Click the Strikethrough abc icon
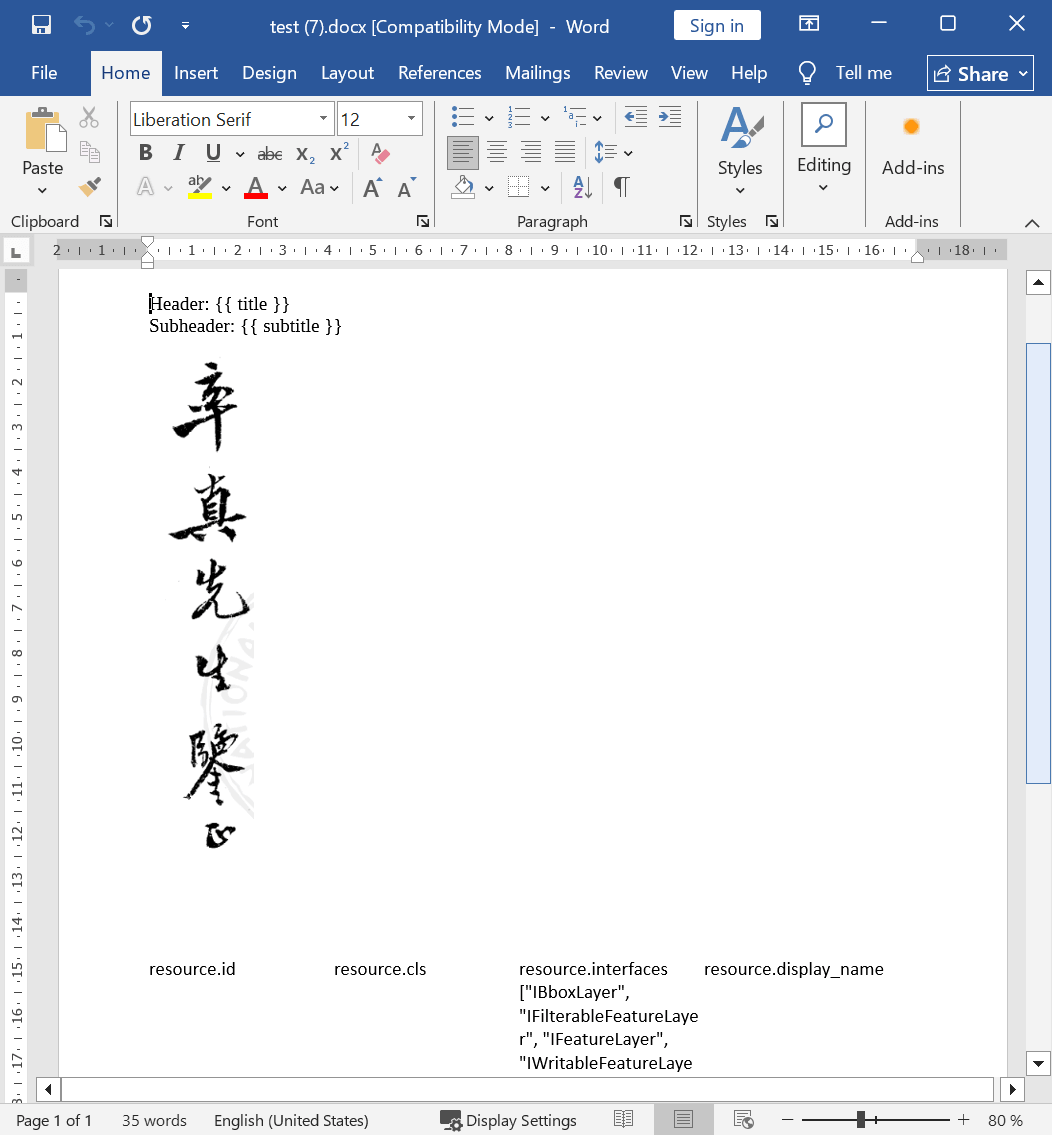 tap(270, 154)
